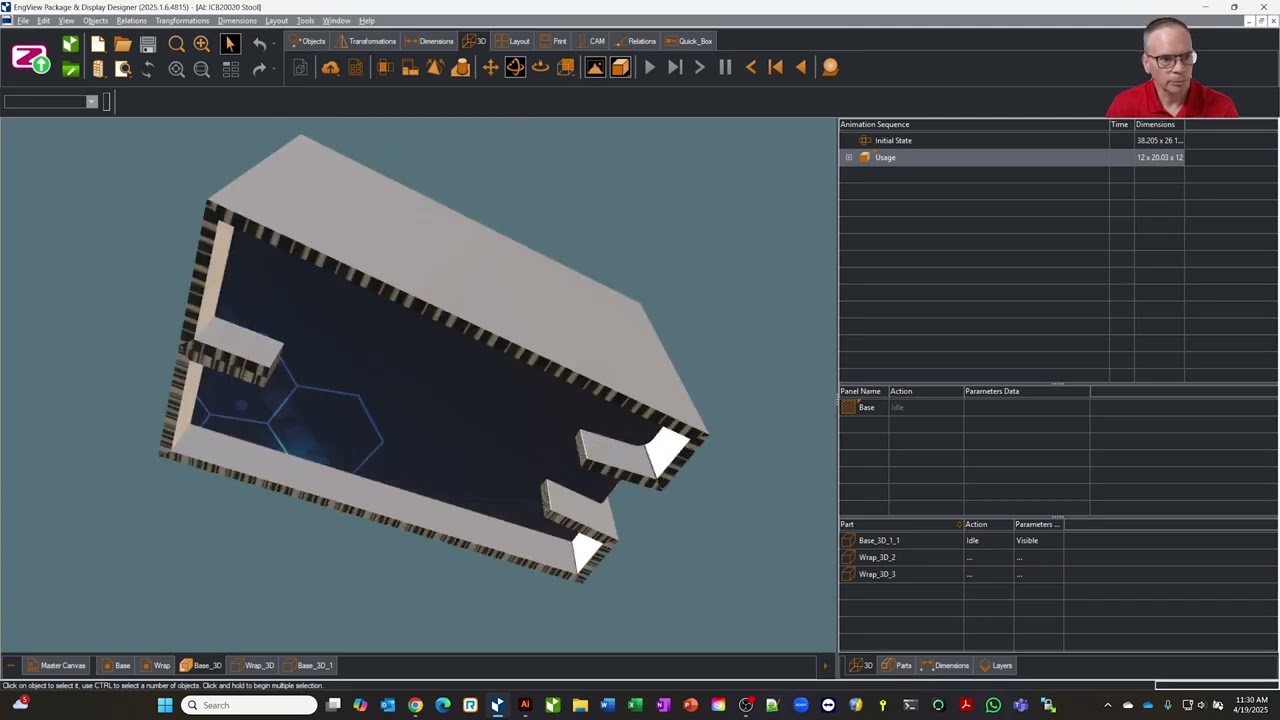
Task: Click the cylinder shape 3D icon
Action: [461, 67]
